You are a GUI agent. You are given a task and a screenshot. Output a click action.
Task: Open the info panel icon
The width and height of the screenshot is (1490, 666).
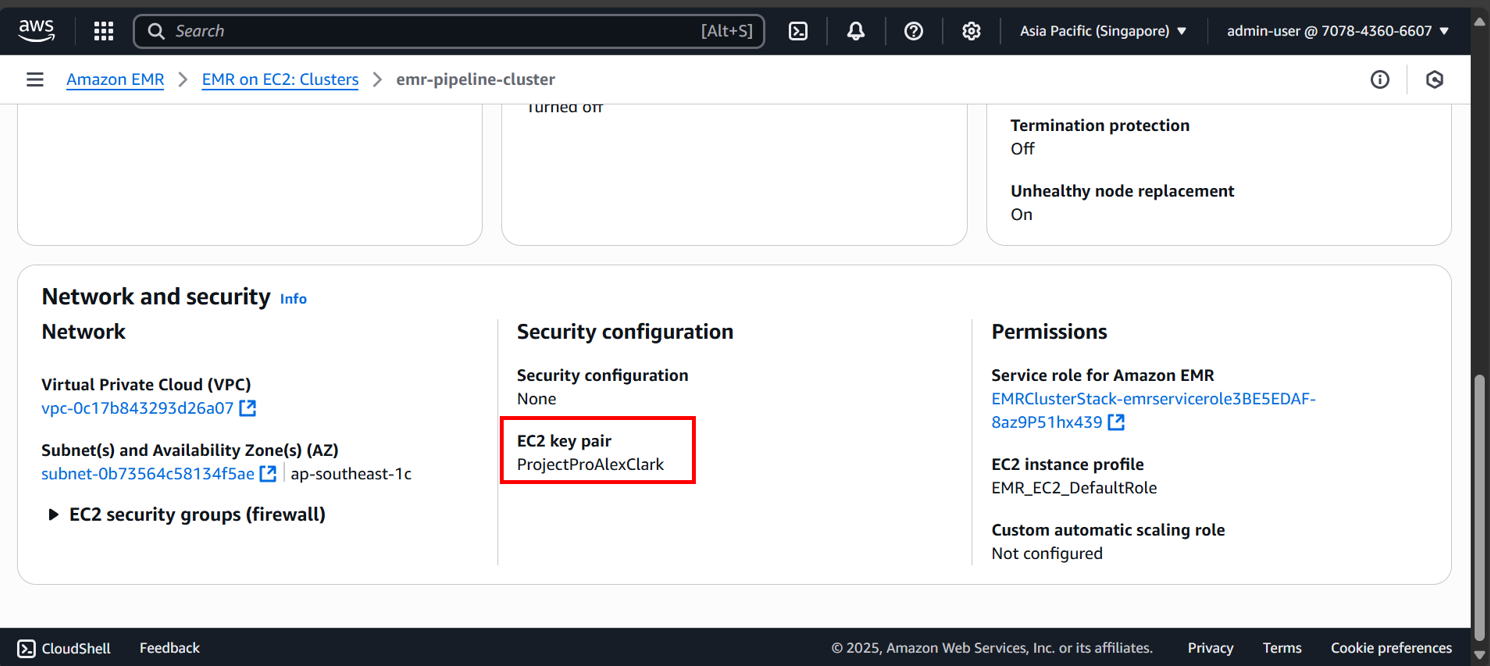click(x=1380, y=80)
